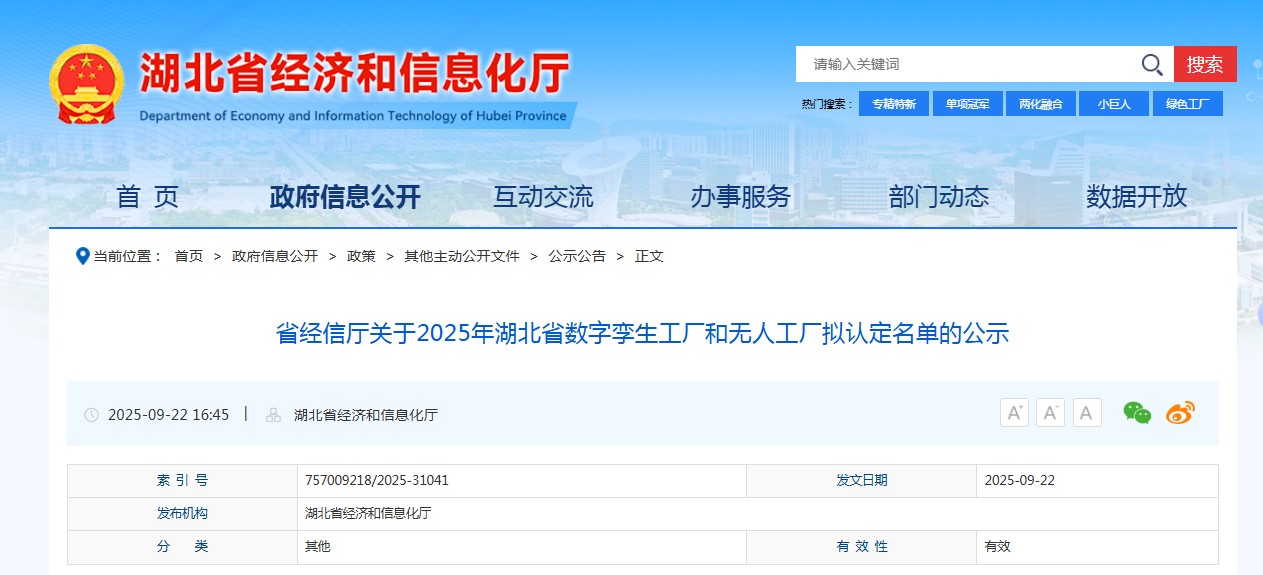
Task: Go to 政府信息公开 in breadcrumb
Action: [275, 256]
